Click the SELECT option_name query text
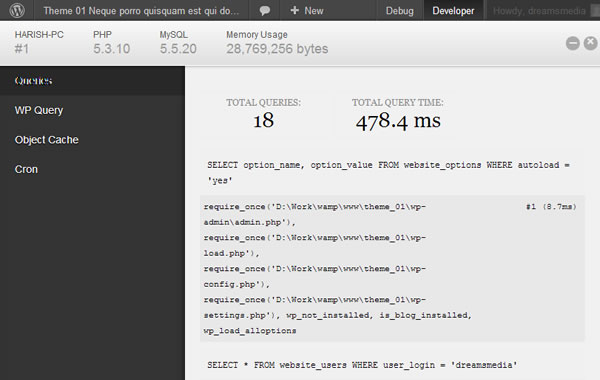 tap(388, 173)
